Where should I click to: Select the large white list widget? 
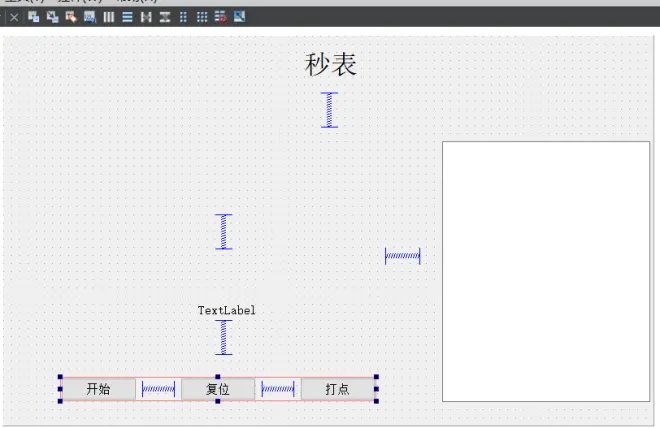click(x=546, y=271)
